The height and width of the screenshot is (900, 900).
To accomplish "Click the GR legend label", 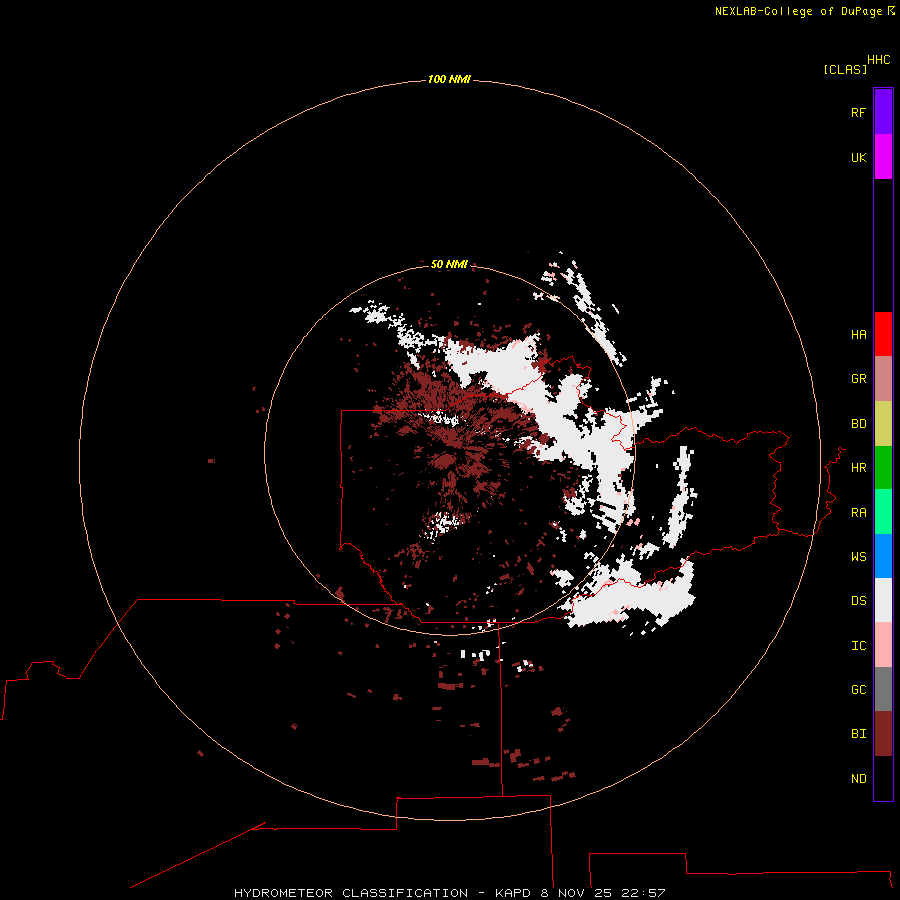I will pyautogui.click(x=859, y=379).
